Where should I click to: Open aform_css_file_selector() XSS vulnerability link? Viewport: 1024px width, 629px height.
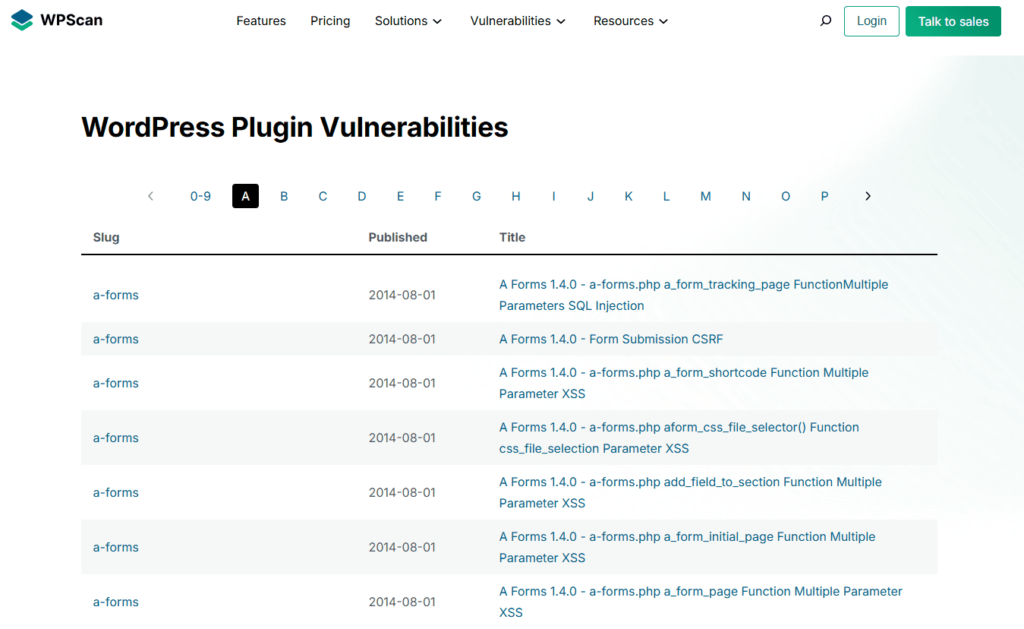[679, 438]
